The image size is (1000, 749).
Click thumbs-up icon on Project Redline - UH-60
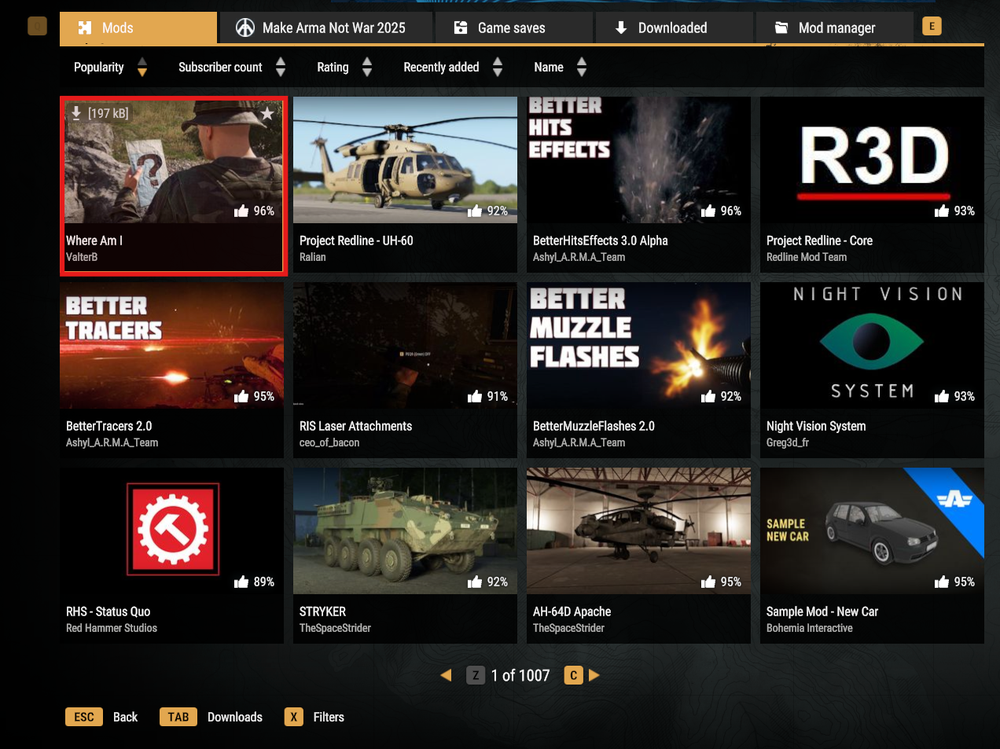point(474,211)
